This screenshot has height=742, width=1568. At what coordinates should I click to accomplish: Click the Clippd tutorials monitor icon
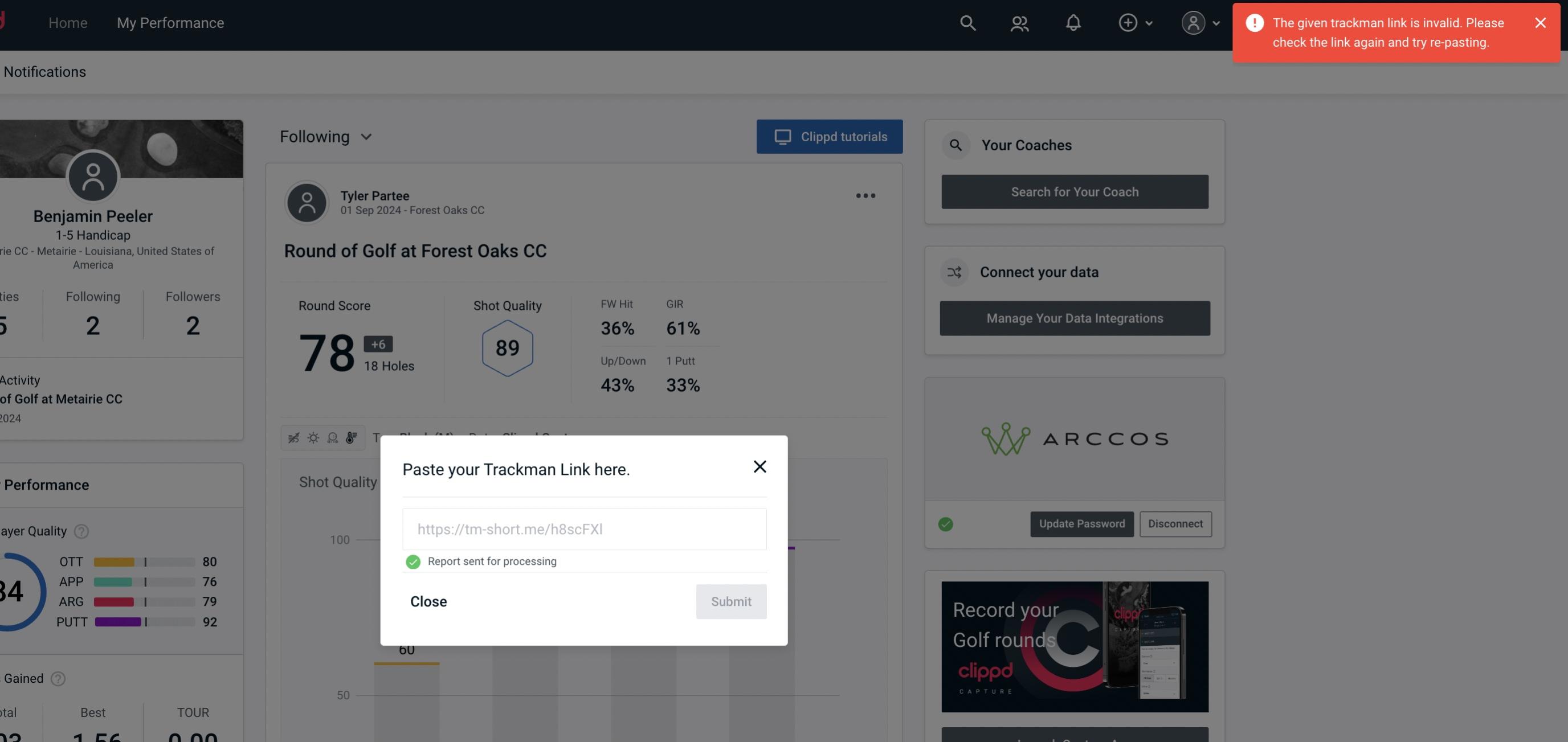(x=783, y=136)
